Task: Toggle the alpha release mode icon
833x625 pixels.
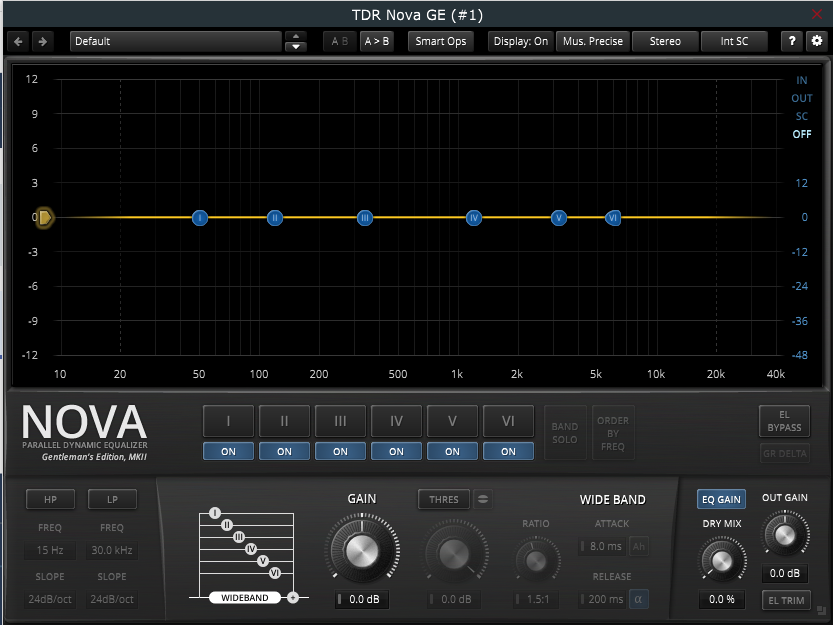Action: [x=638, y=599]
